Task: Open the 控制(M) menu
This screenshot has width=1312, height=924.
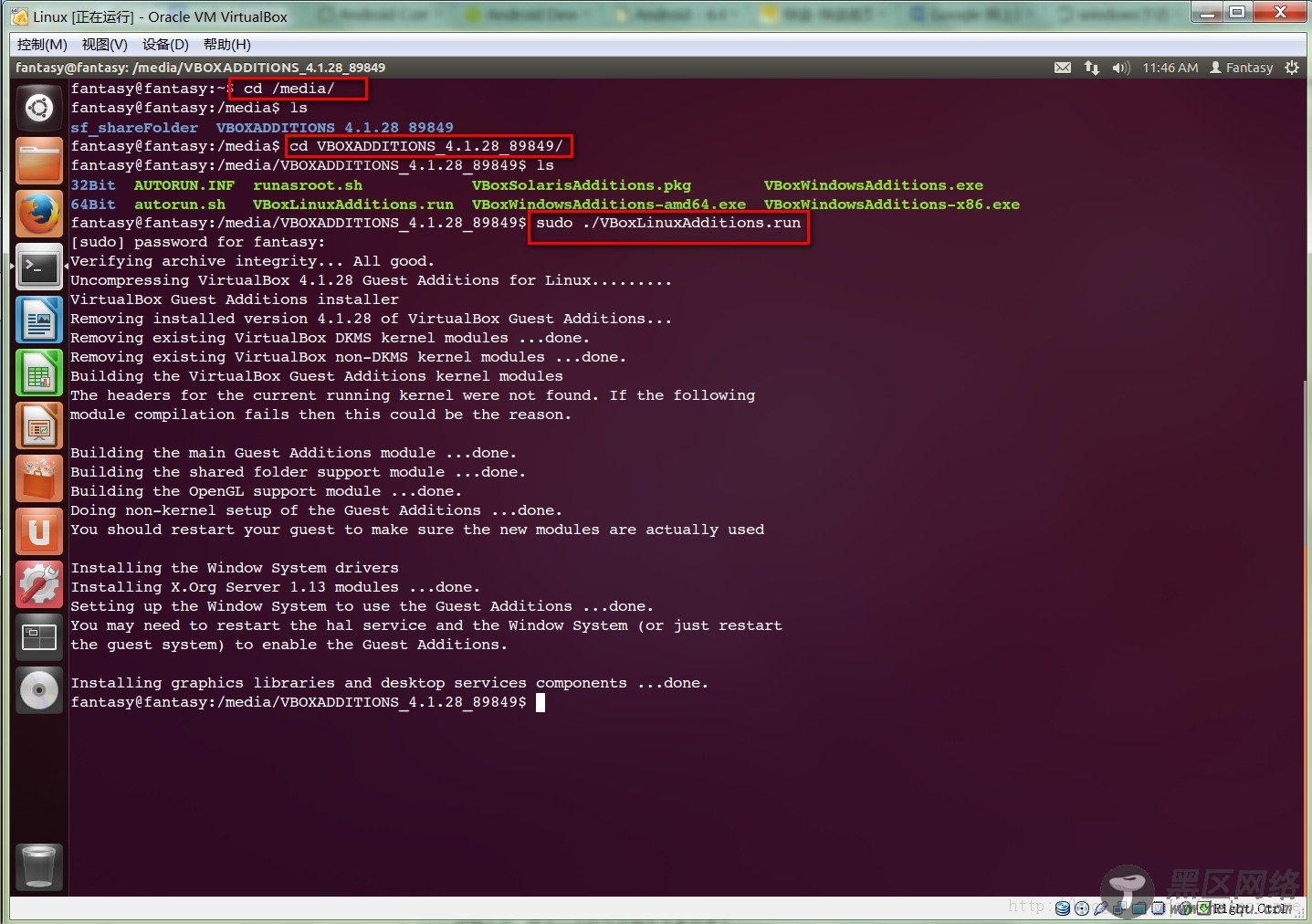Action: click(x=42, y=44)
